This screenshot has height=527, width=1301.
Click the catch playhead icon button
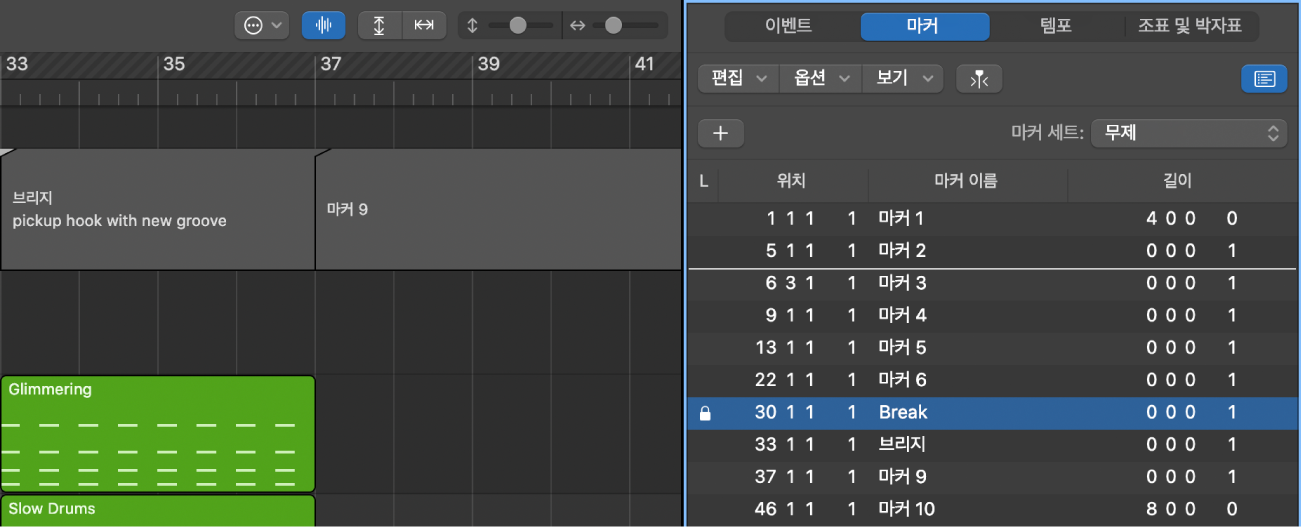979,79
